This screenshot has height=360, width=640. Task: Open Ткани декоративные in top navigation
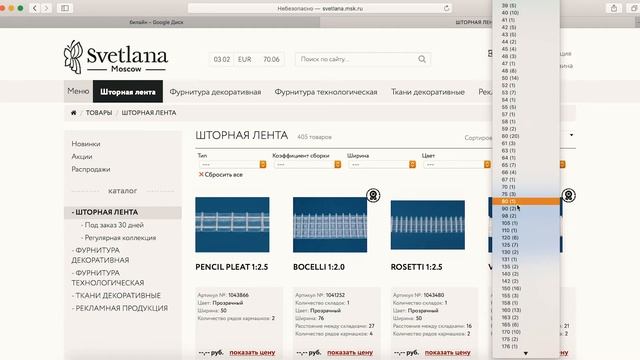tap(428, 92)
